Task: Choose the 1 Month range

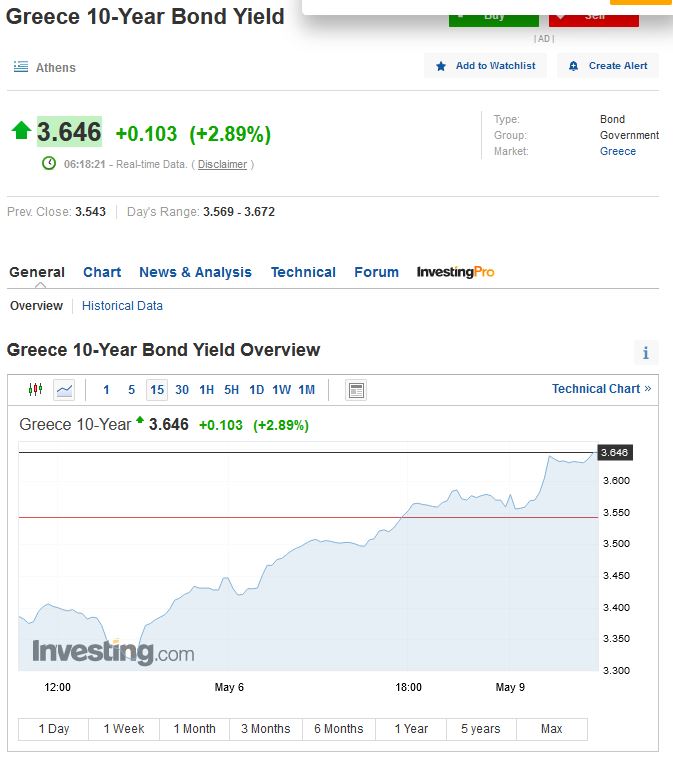Action: pyautogui.click(x=194, y=729)
